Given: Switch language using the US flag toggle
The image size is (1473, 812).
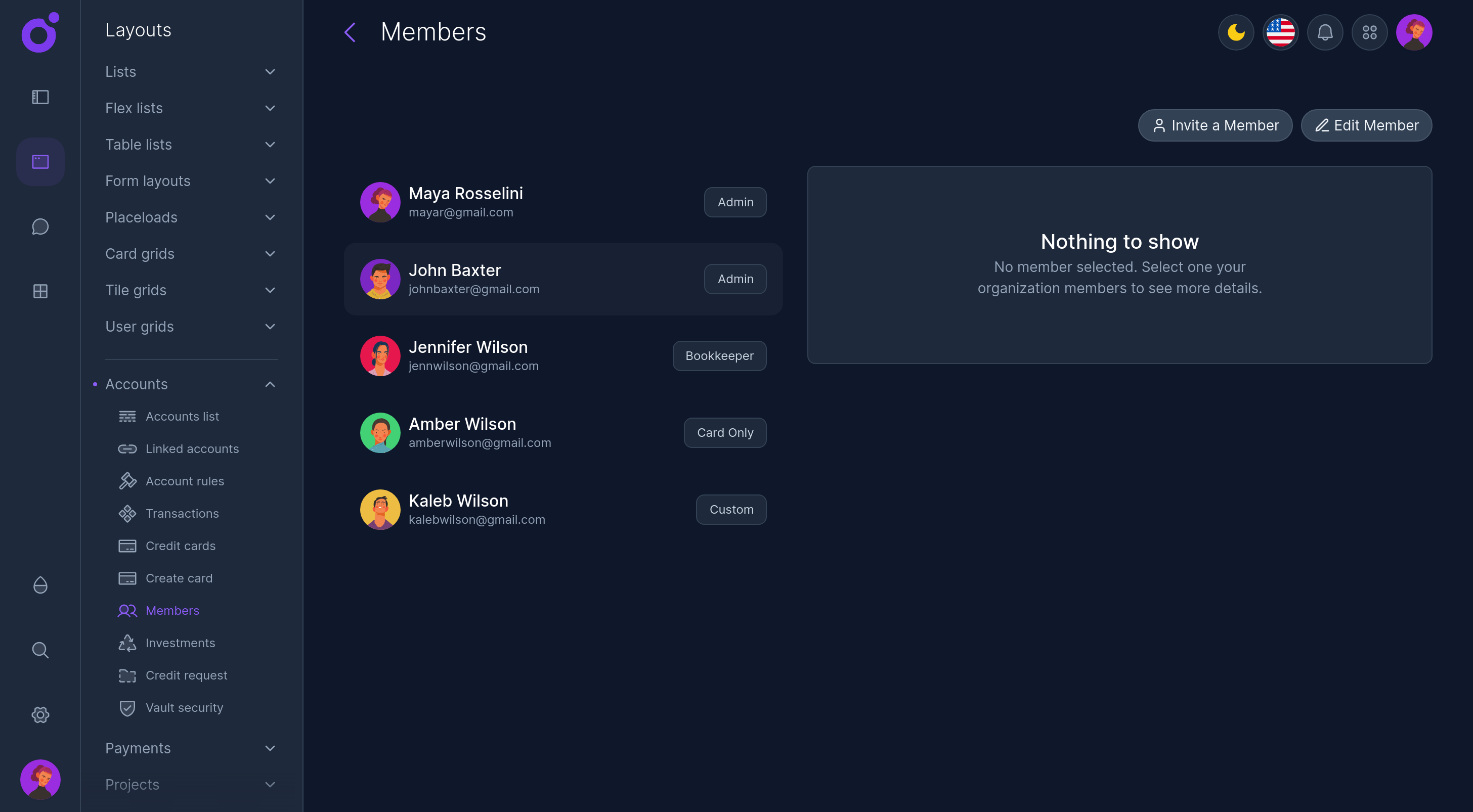Looking at the screenshot, I should point(1280,32).
